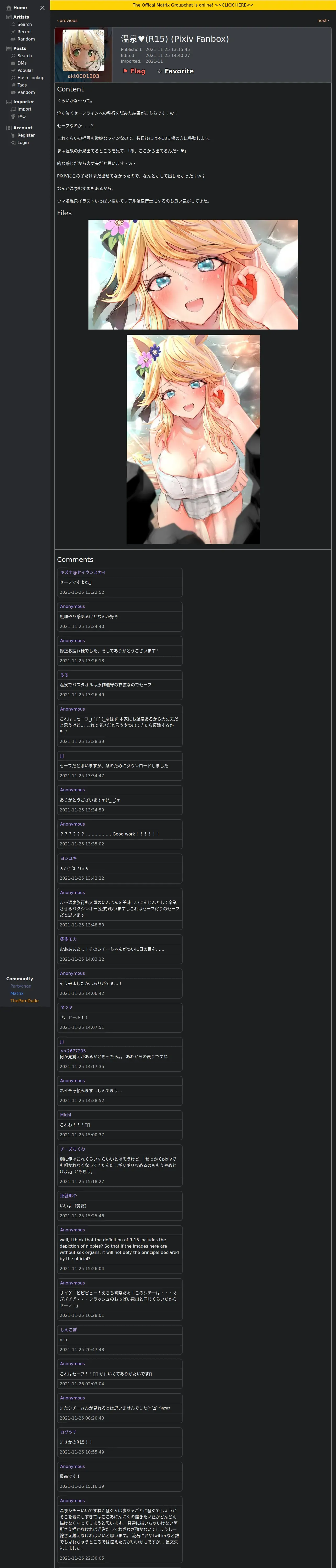This screenshot has height=1568, width=336.
Task: Pick Random under the Posts section
Action: [x=26, y=93]
